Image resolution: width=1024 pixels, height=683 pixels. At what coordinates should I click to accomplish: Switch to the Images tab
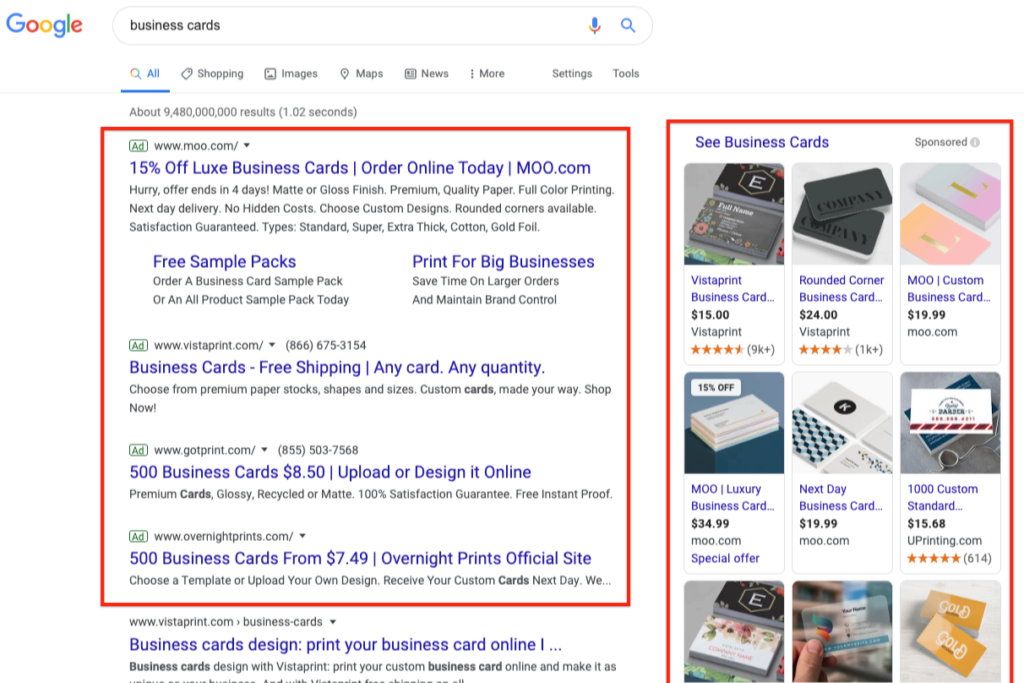pos(291,74)
